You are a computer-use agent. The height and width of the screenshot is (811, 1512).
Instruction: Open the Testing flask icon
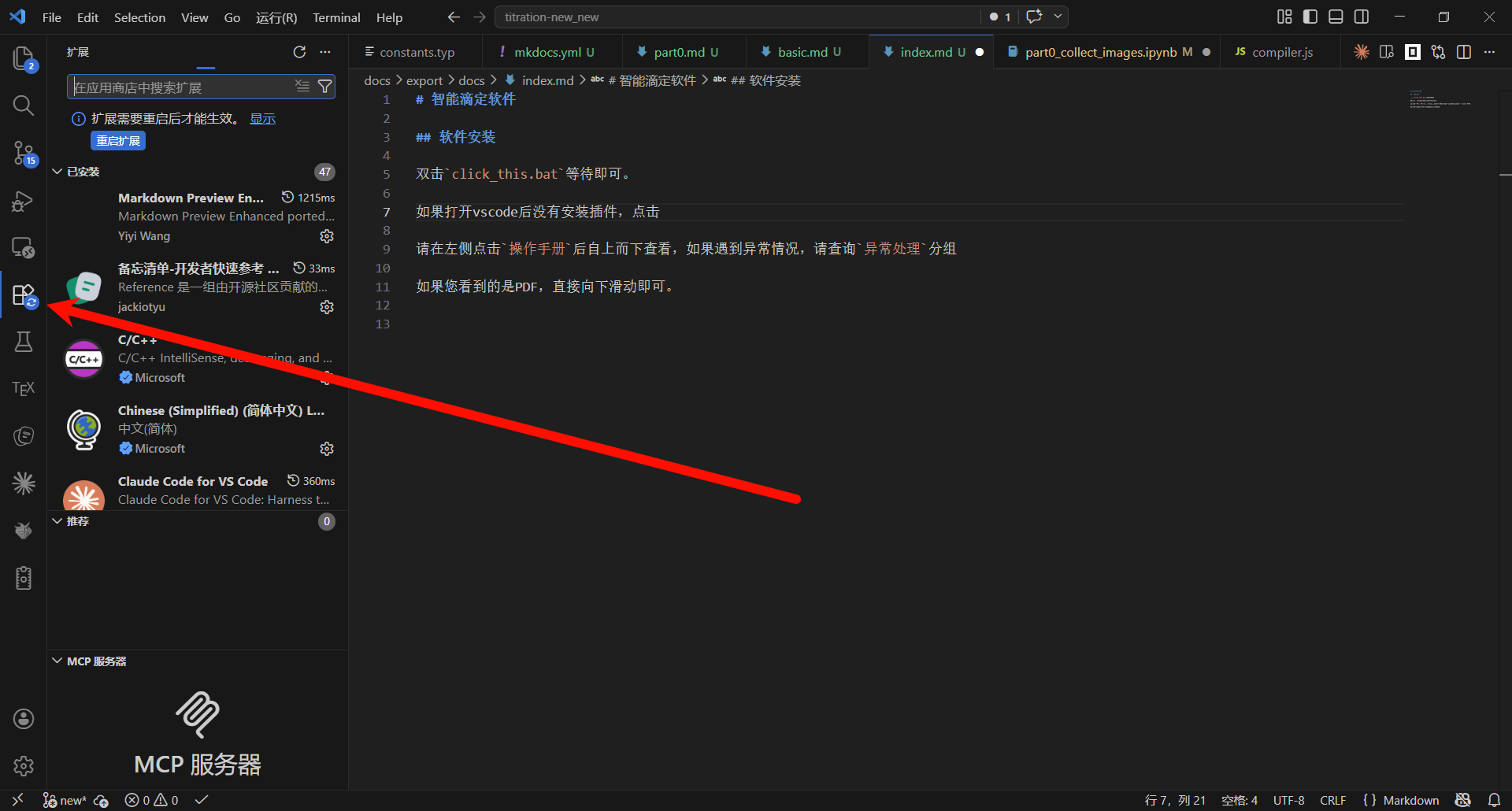pyautogui.click(x=24, y=342)
